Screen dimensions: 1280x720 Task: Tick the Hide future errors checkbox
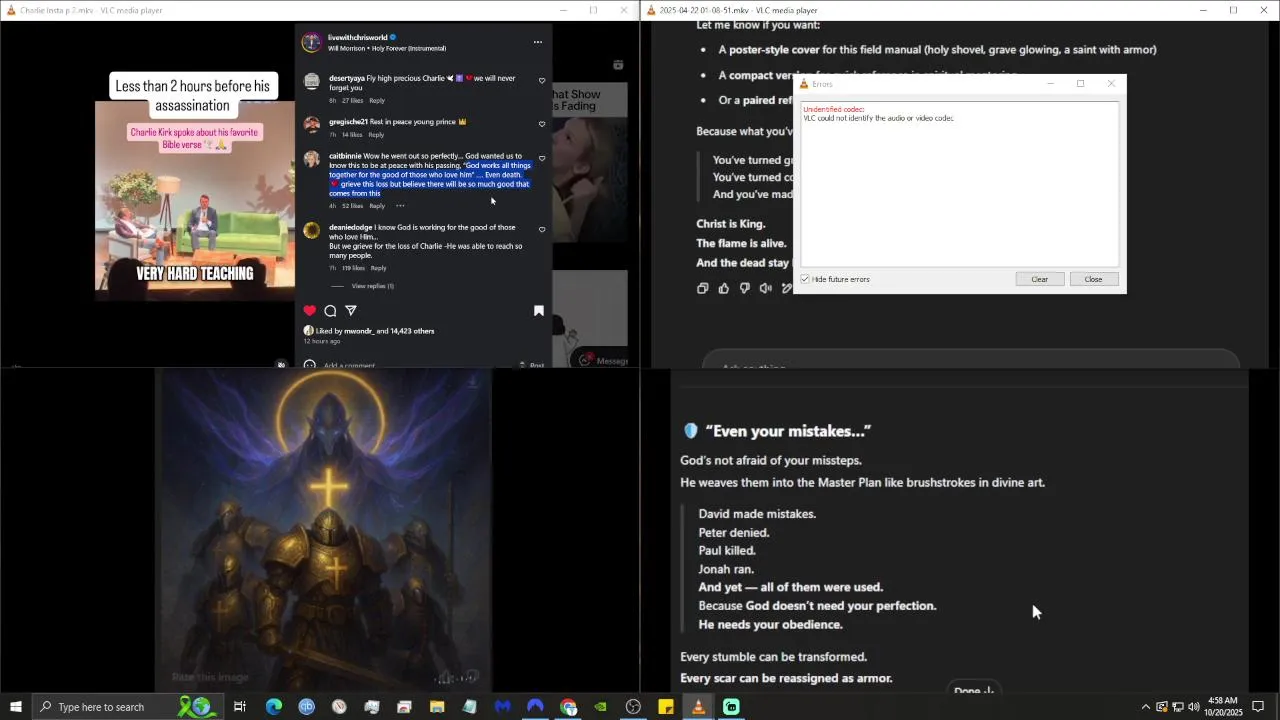pyautogui.click(x=805, y=279)
